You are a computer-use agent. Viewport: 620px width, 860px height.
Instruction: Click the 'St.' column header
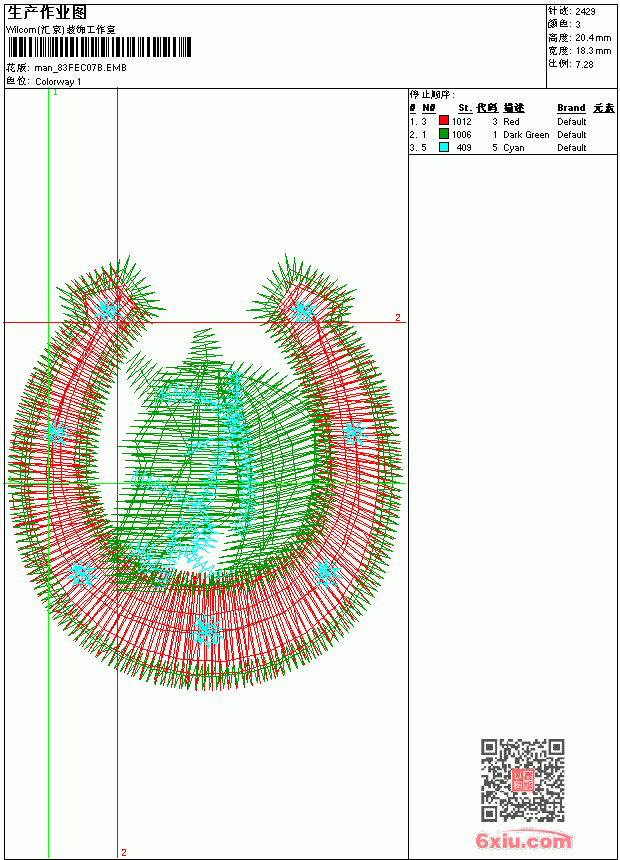pos(465,108)
